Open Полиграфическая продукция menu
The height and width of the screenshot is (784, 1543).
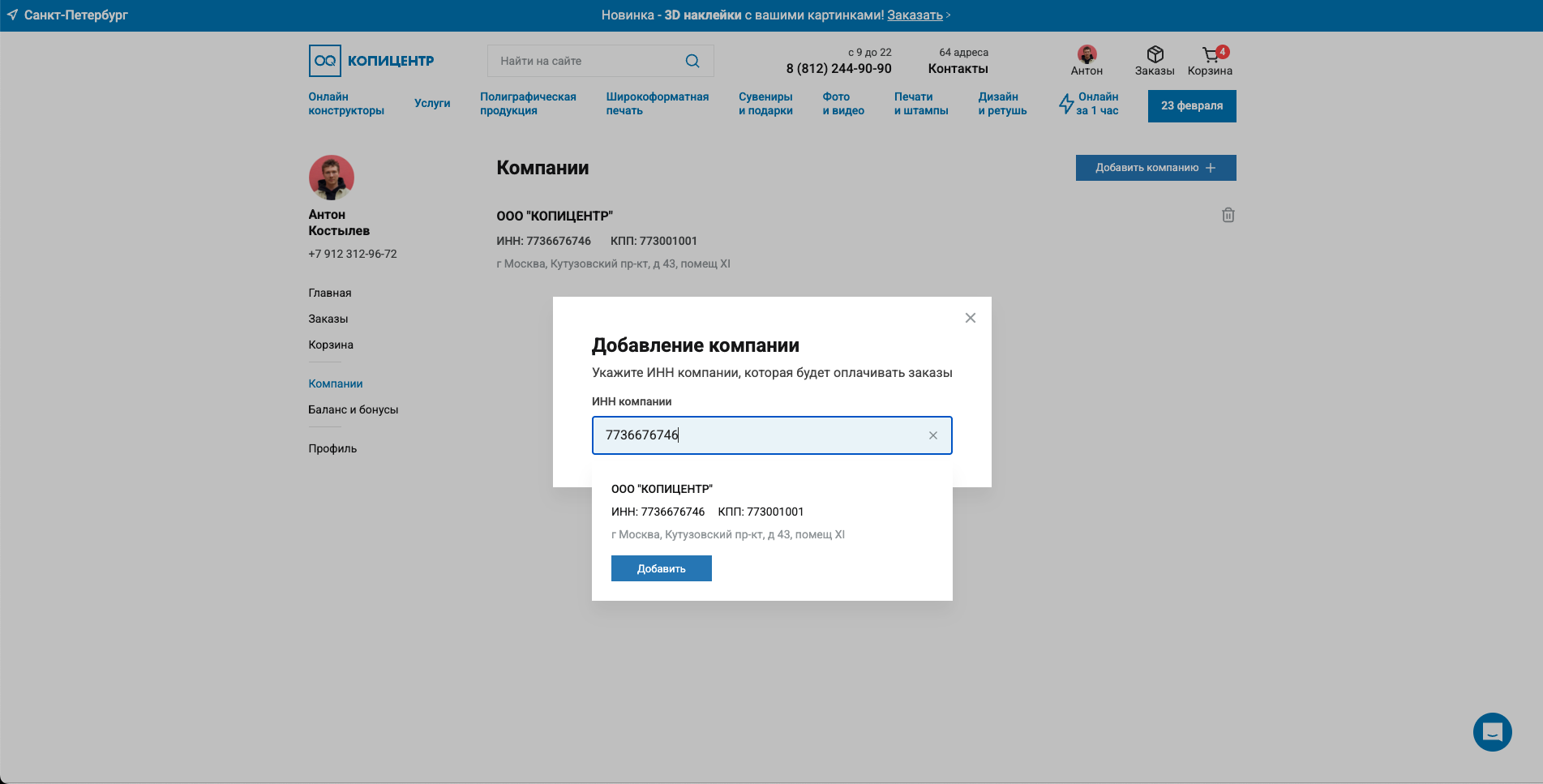tap(527, 104)
